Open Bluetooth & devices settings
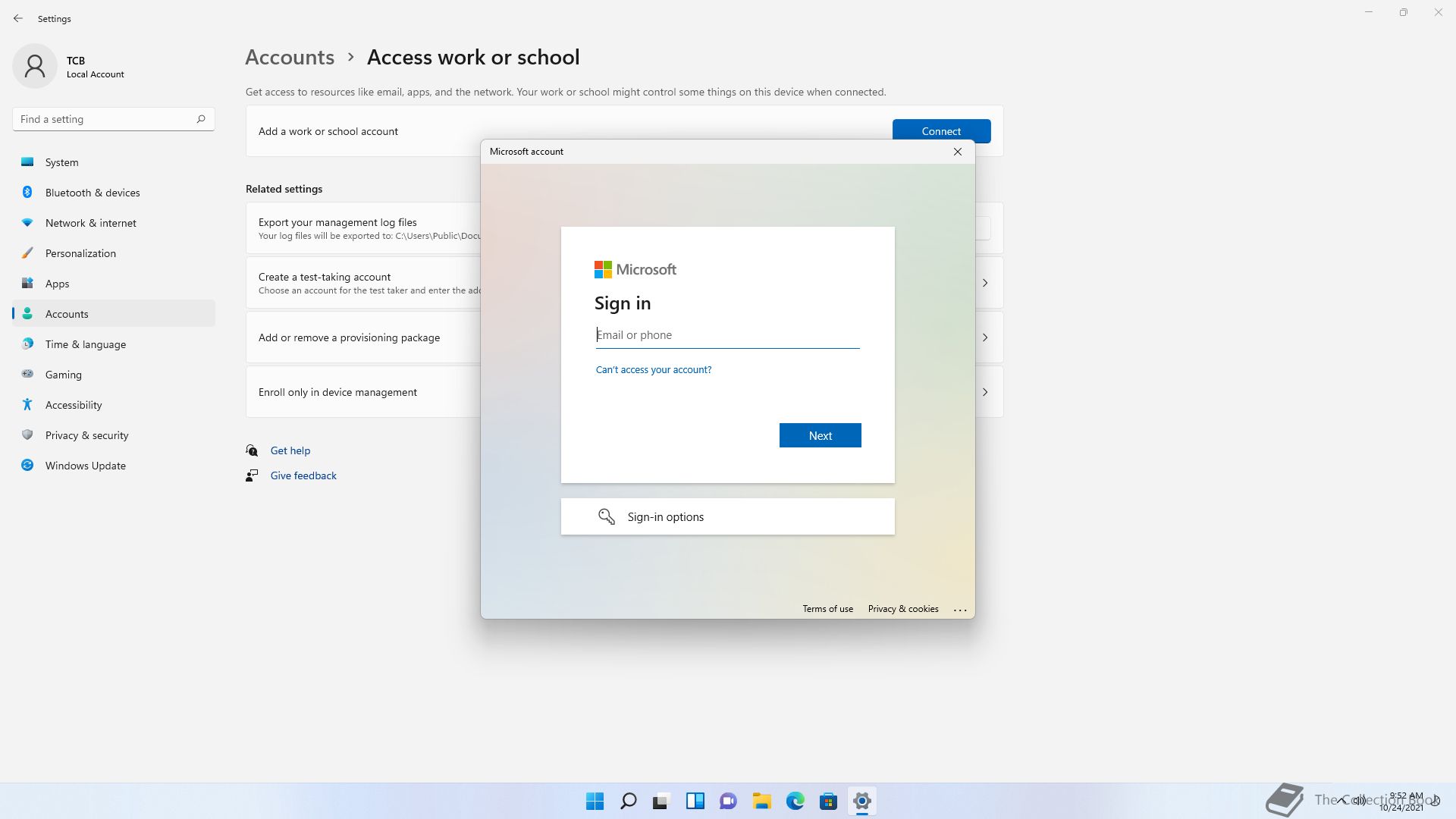This screenshot has width=1456, height=819. [x=114, y=193]
